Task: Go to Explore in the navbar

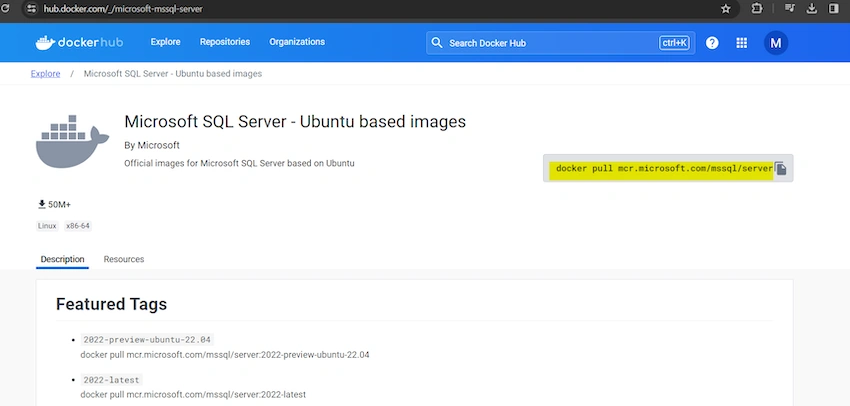Action: click(165, 42)
